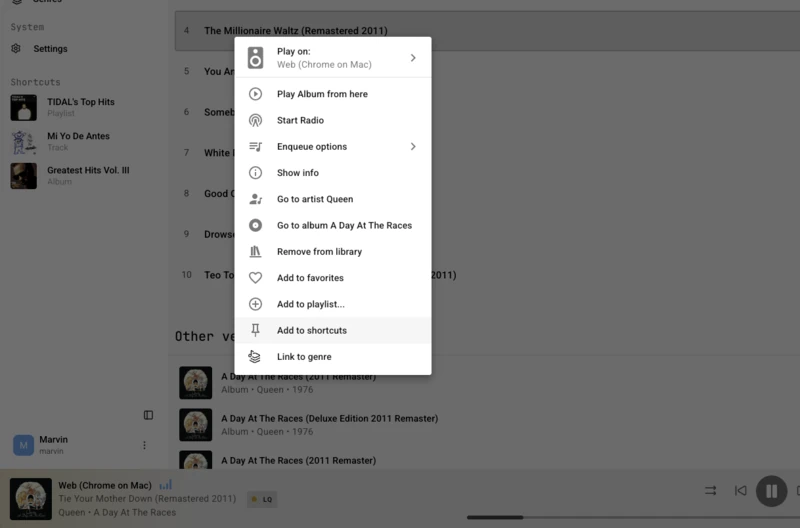Open TIDAL's Top Hits shortcut
Screen dimensions: 800x528
82,108
